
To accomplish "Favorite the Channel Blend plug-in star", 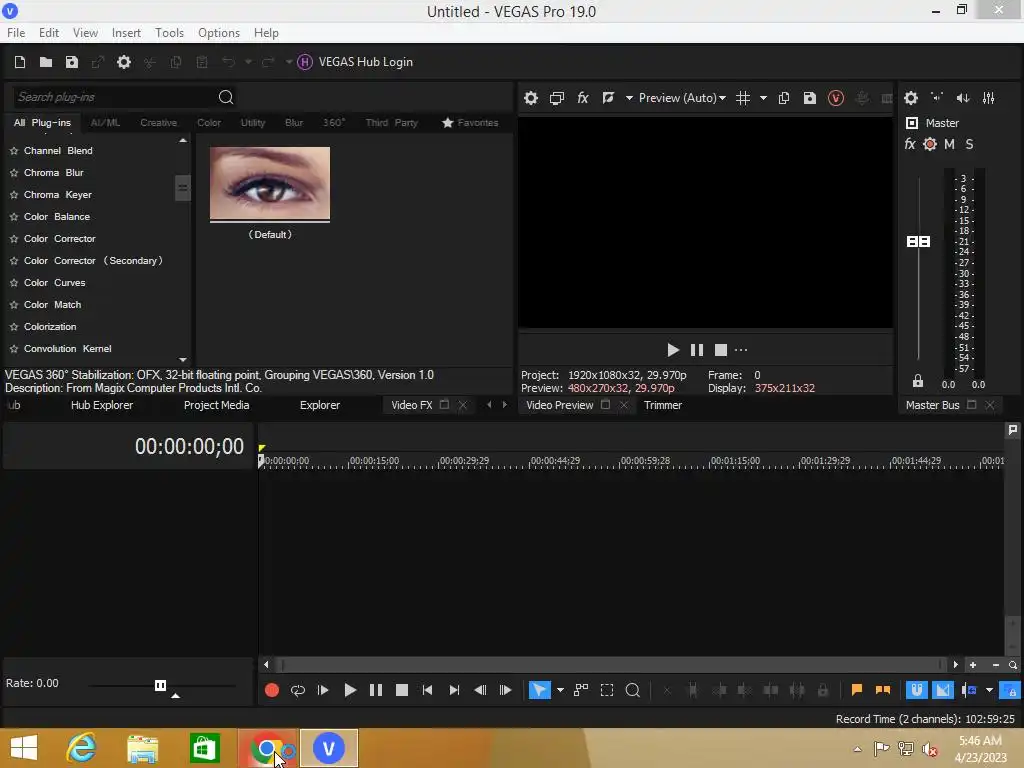I will click(x=14, y=151).
